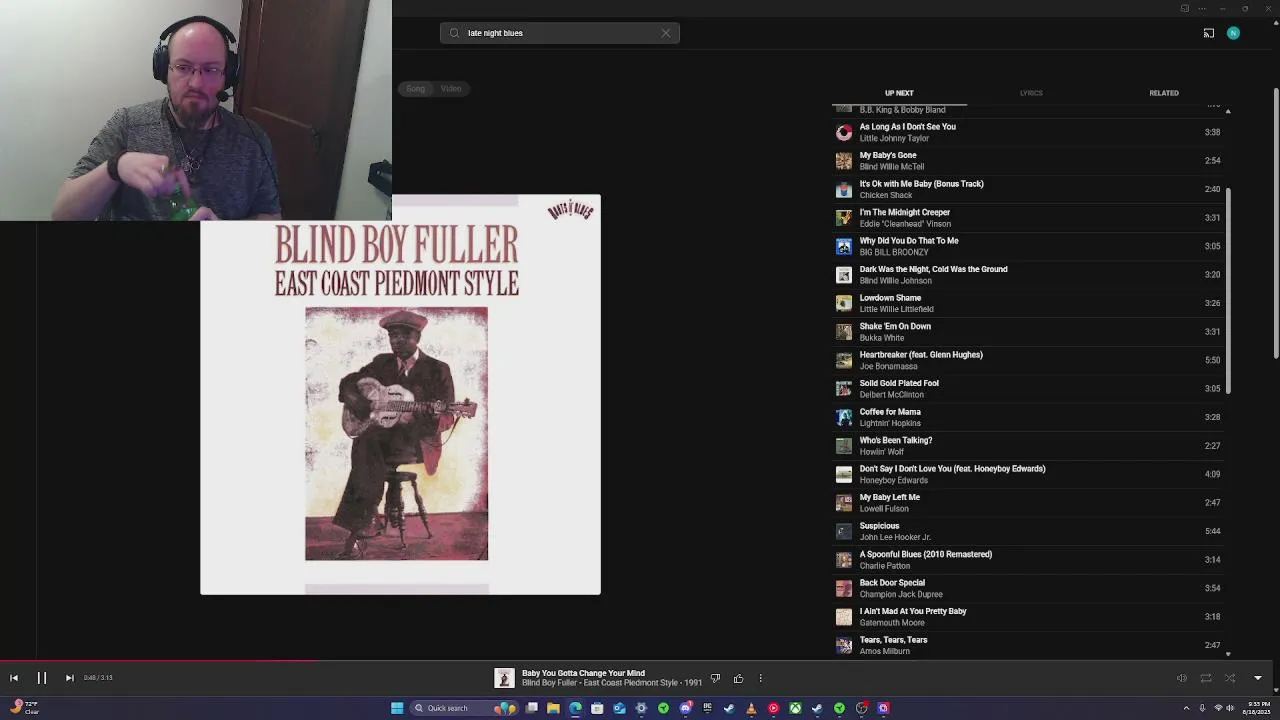Play 'My Baby Left Me' by Lowell Fulson

pos(1028,503)
